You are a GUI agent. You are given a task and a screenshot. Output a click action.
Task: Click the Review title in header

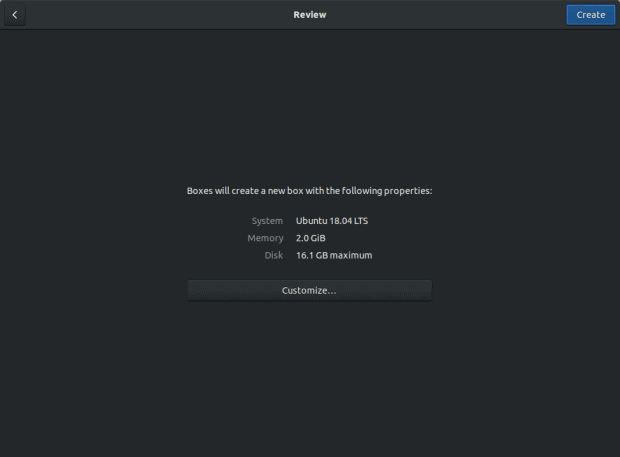(x=309, y=15)
